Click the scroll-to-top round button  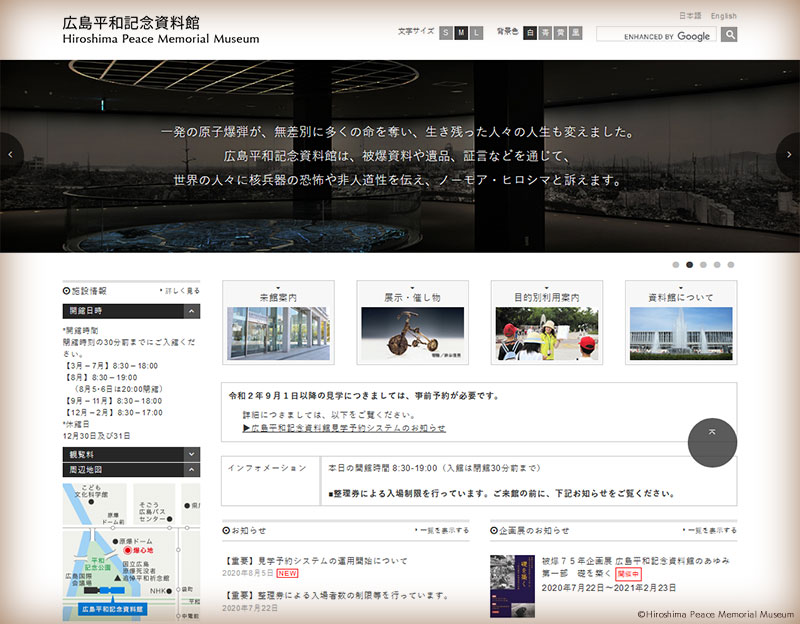712,442
